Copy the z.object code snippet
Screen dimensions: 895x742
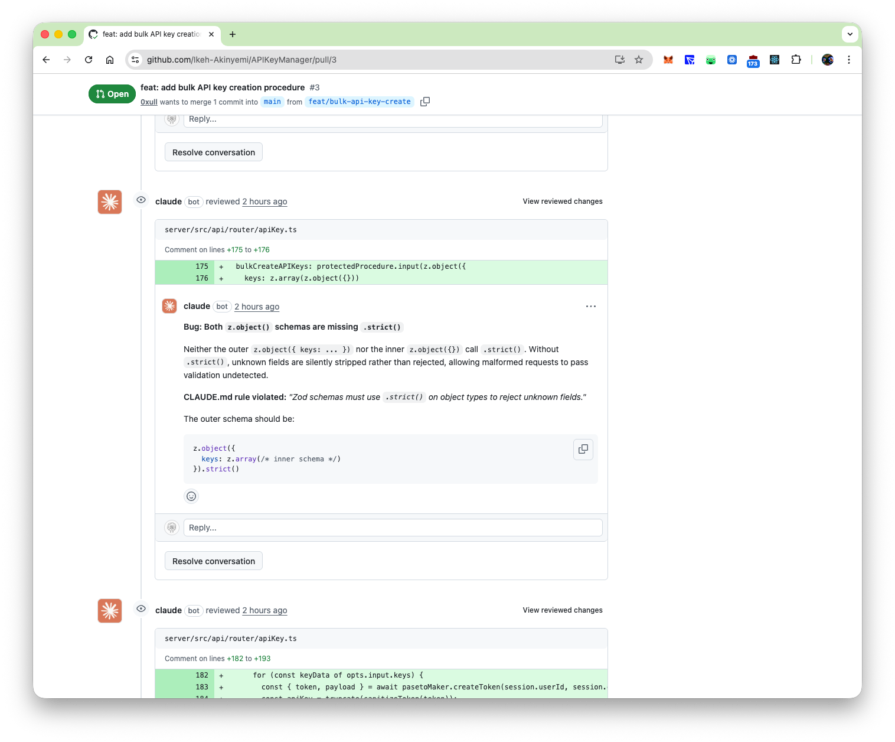[583, 449]
